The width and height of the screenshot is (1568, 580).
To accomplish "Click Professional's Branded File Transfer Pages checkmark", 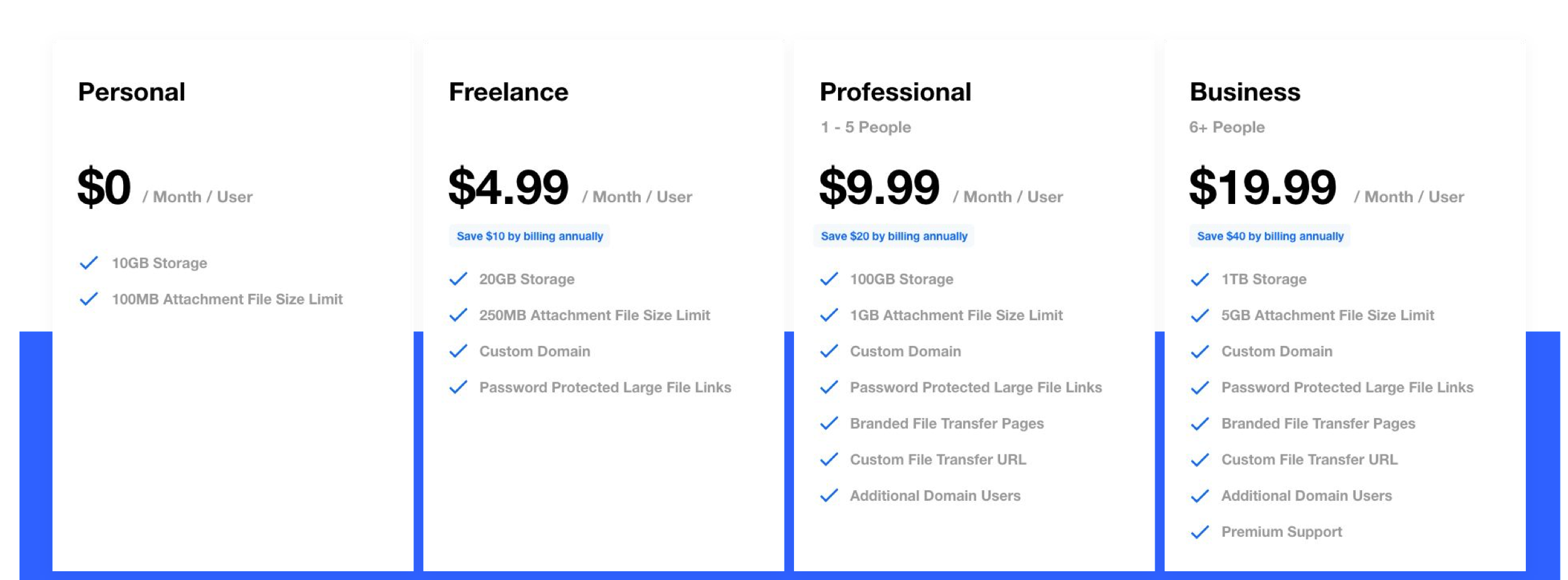I will (829, 423).
